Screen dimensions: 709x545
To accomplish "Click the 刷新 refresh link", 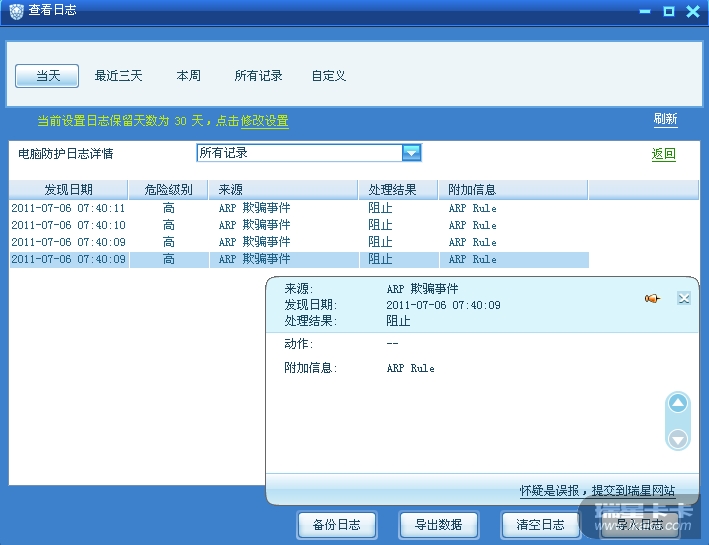I will [x=665, y=119].
